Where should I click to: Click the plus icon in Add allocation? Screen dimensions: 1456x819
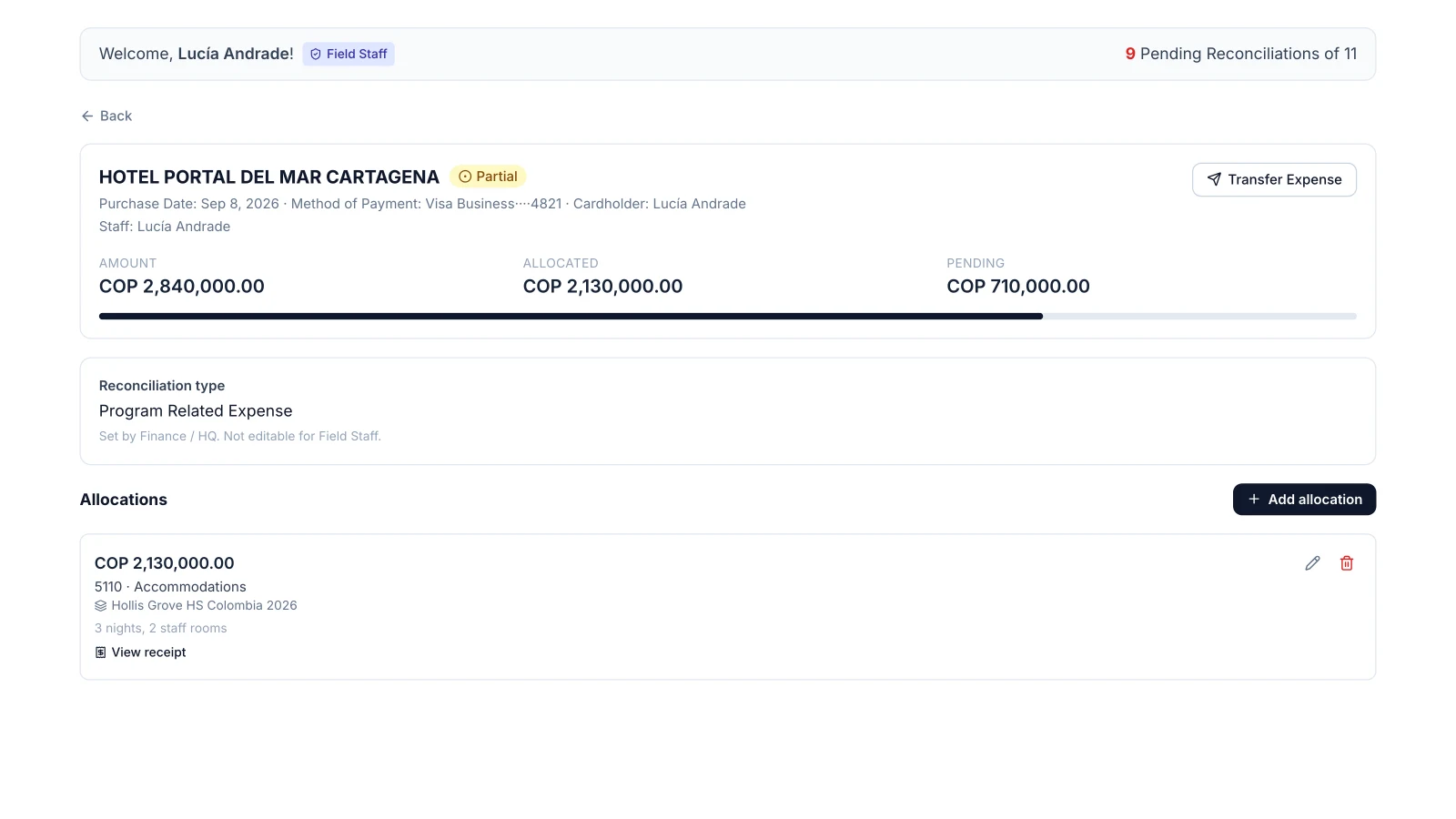(x=1254, y=500)
